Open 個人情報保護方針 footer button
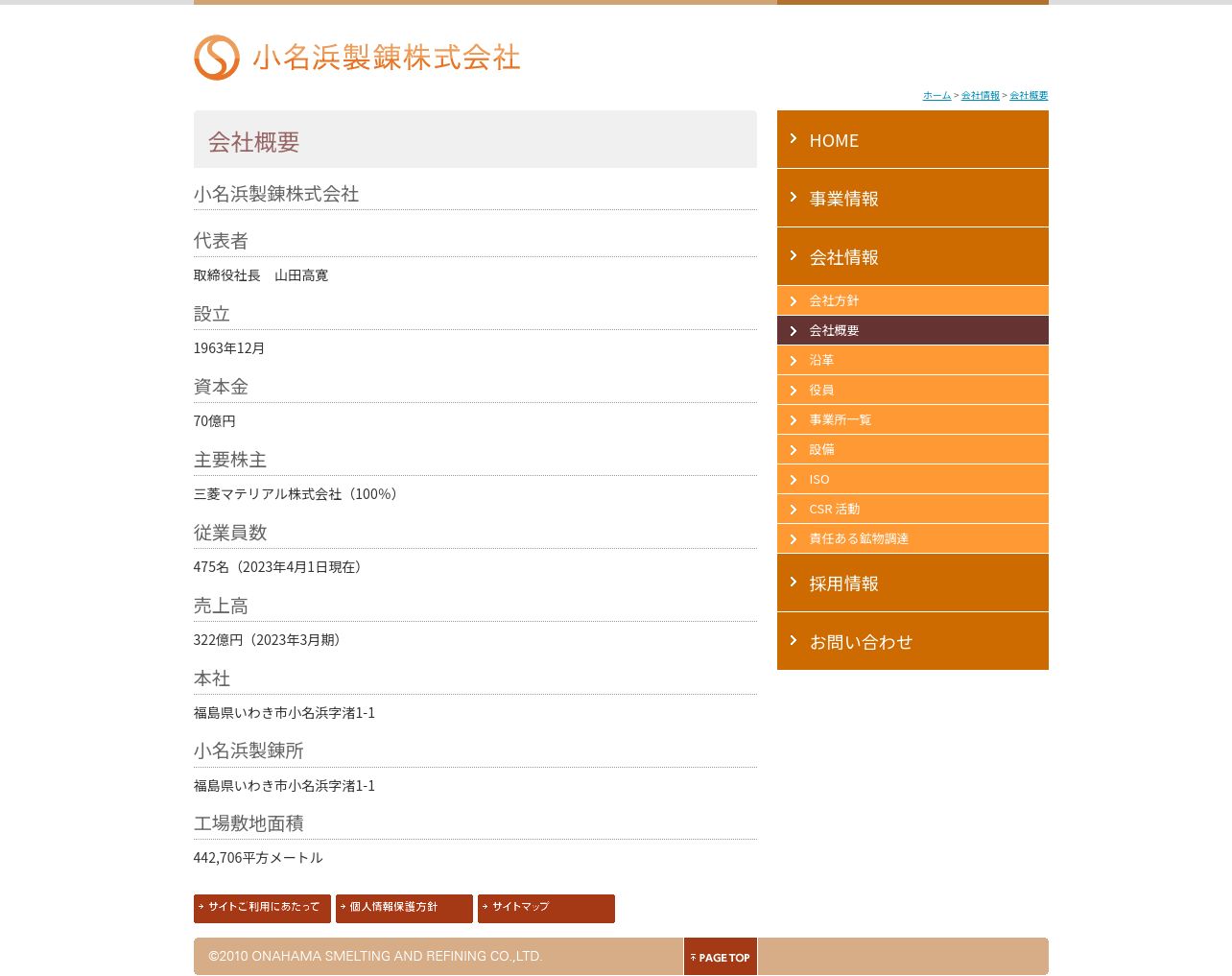Image resolution: width=1232 pixels, height=976 pixels. pos(404,908)
